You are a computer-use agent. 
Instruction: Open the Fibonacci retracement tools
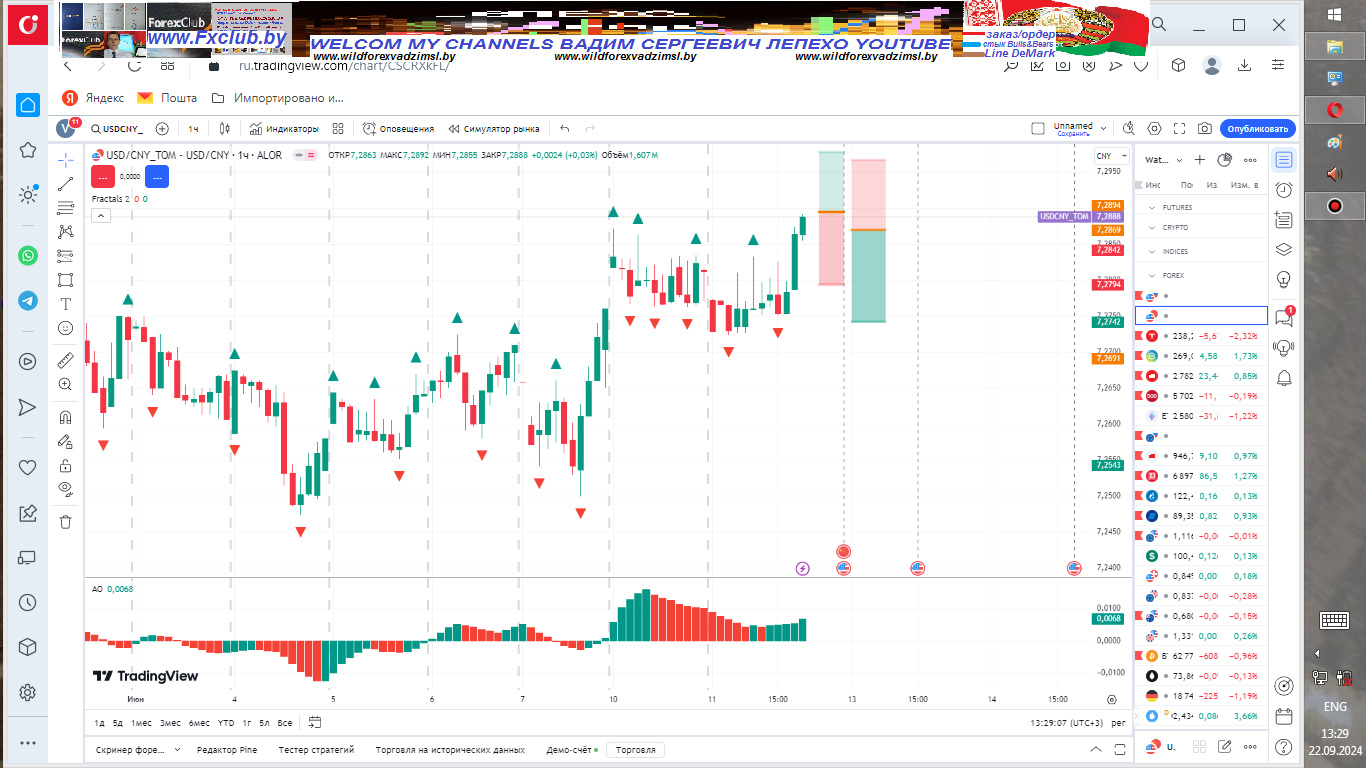[x=65, y=208]
